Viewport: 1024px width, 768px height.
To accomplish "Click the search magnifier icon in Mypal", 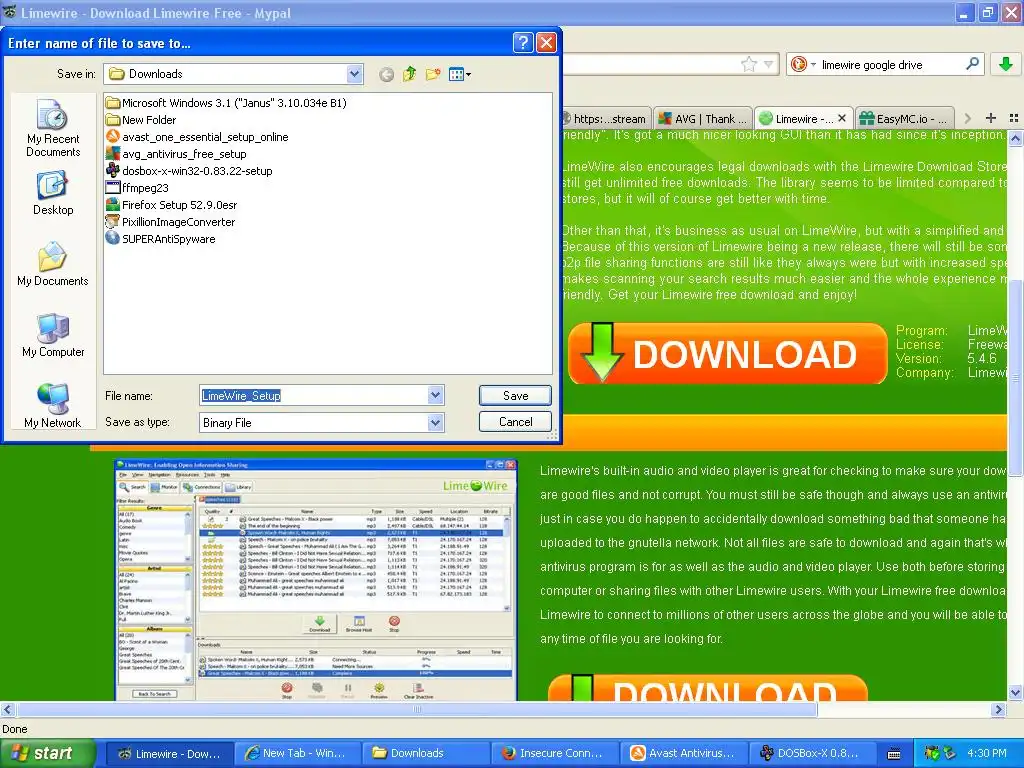I will 972,63.
